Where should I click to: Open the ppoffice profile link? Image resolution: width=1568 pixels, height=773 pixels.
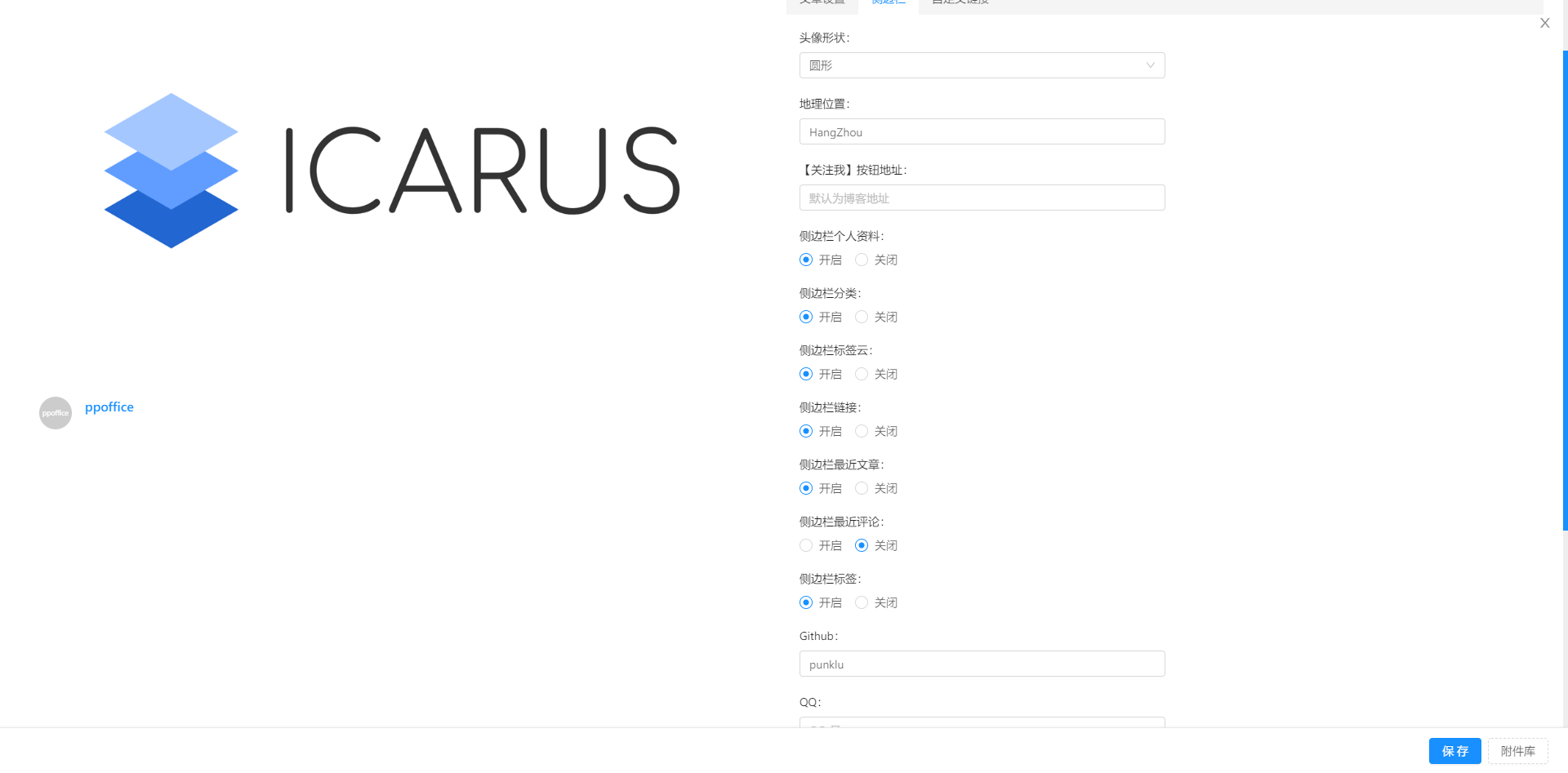(x=109, y=406)
